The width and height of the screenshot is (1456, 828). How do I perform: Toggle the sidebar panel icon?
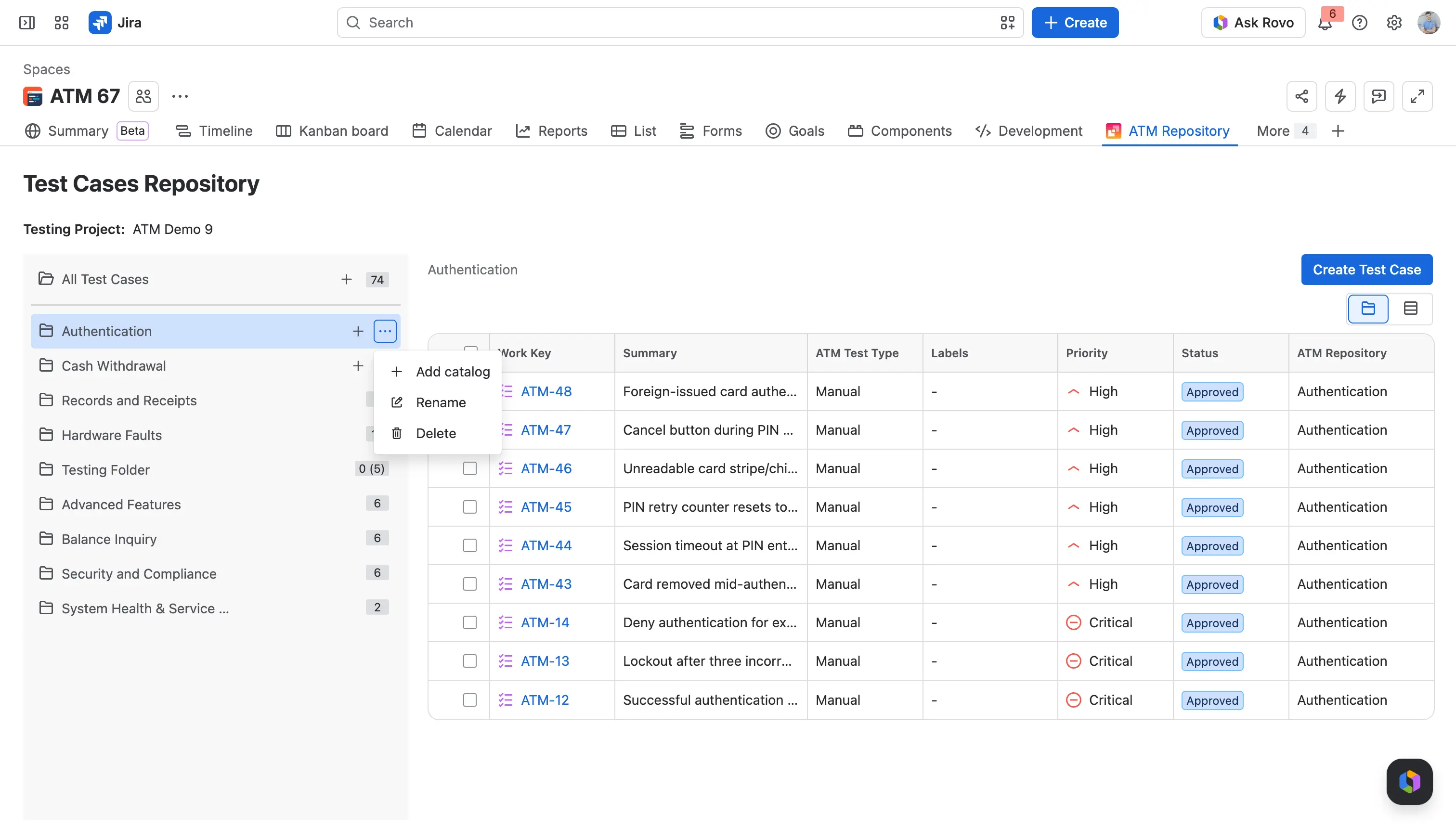click(x=27, y=23)
